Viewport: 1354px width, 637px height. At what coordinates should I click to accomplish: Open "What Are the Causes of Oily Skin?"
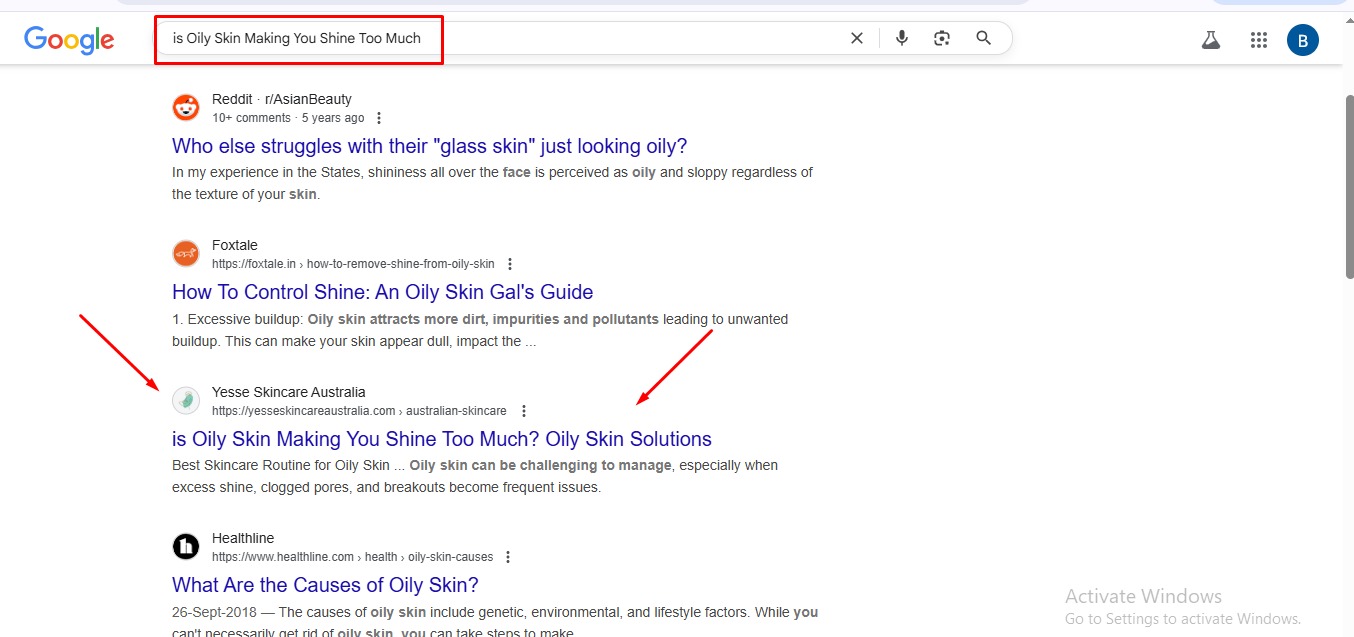(x=325, y=585)
